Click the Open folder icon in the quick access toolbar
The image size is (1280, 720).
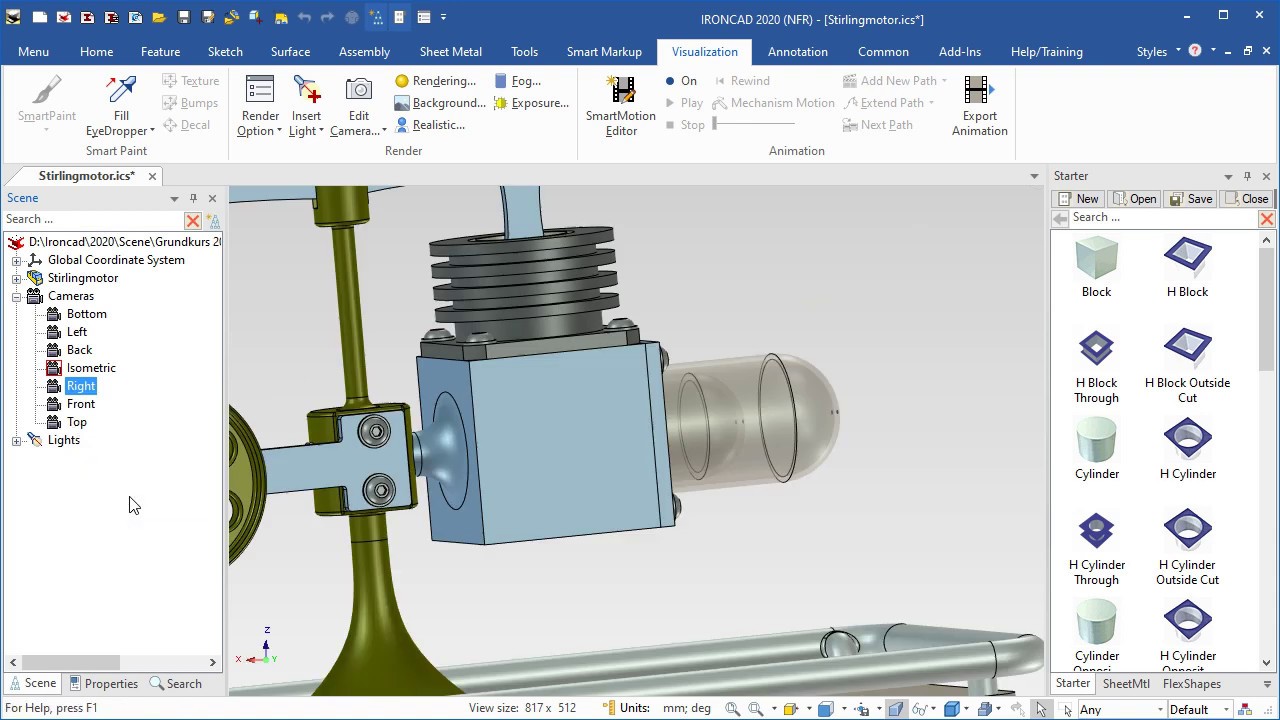159,17
